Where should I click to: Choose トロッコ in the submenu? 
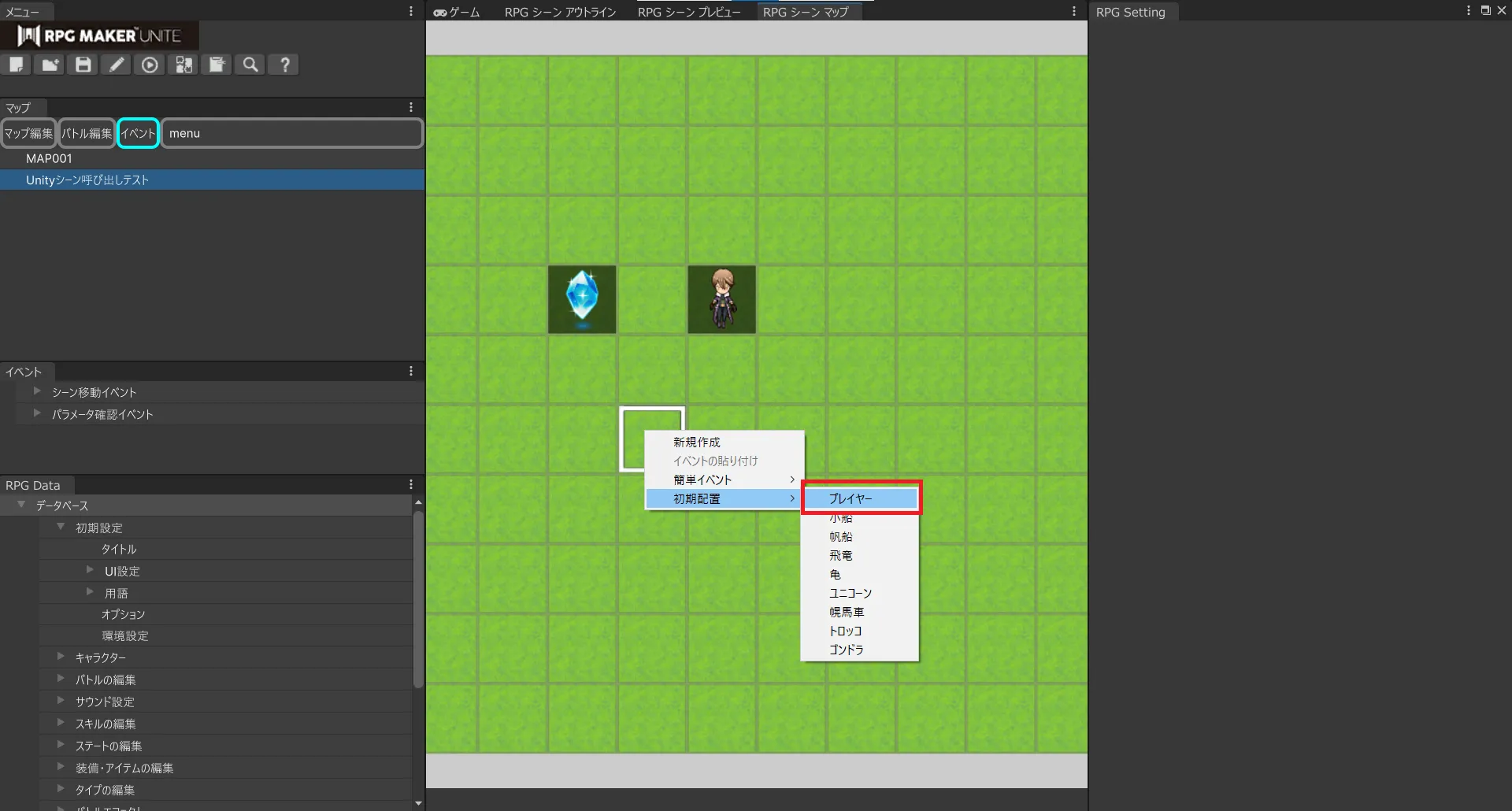tap(860, 631)
